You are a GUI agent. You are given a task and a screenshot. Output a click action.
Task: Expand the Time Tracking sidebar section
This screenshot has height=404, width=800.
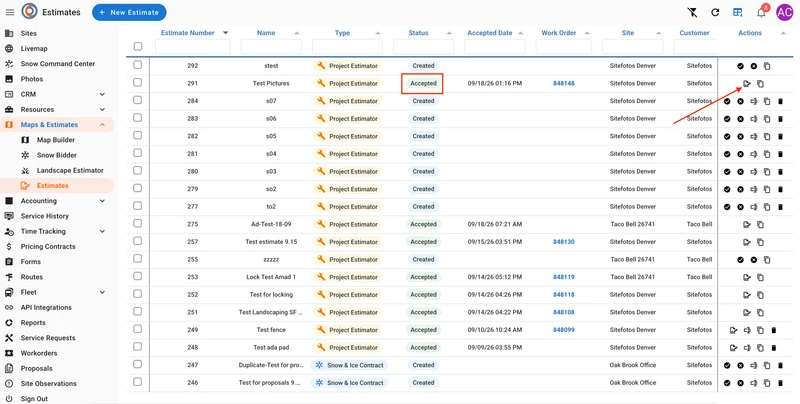pyautogui.click(x=102, y=232)
